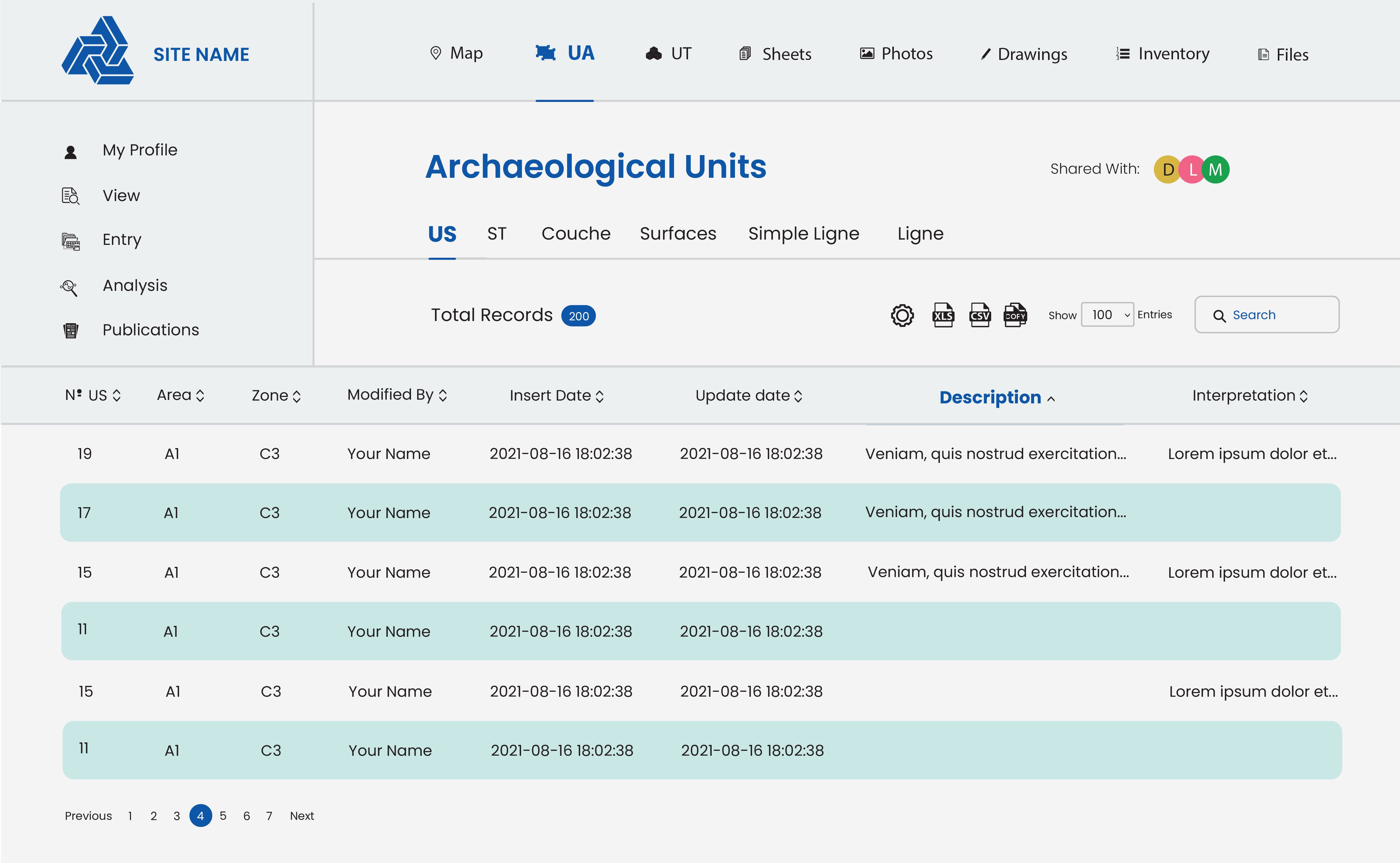Image resolution: width=1400 pixels, height=863 pixels.
Task: Click the Copy records icon
Action: click(1015, 315)
